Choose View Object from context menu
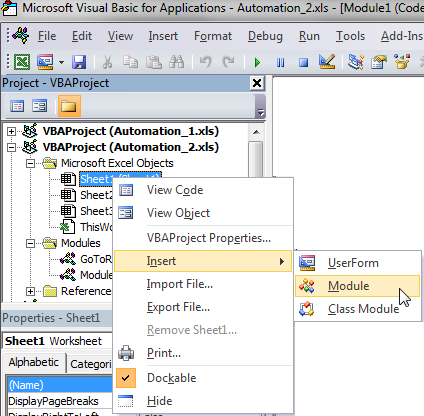Image resolution: width=424 pixels, height=416 pixels. 203,213
